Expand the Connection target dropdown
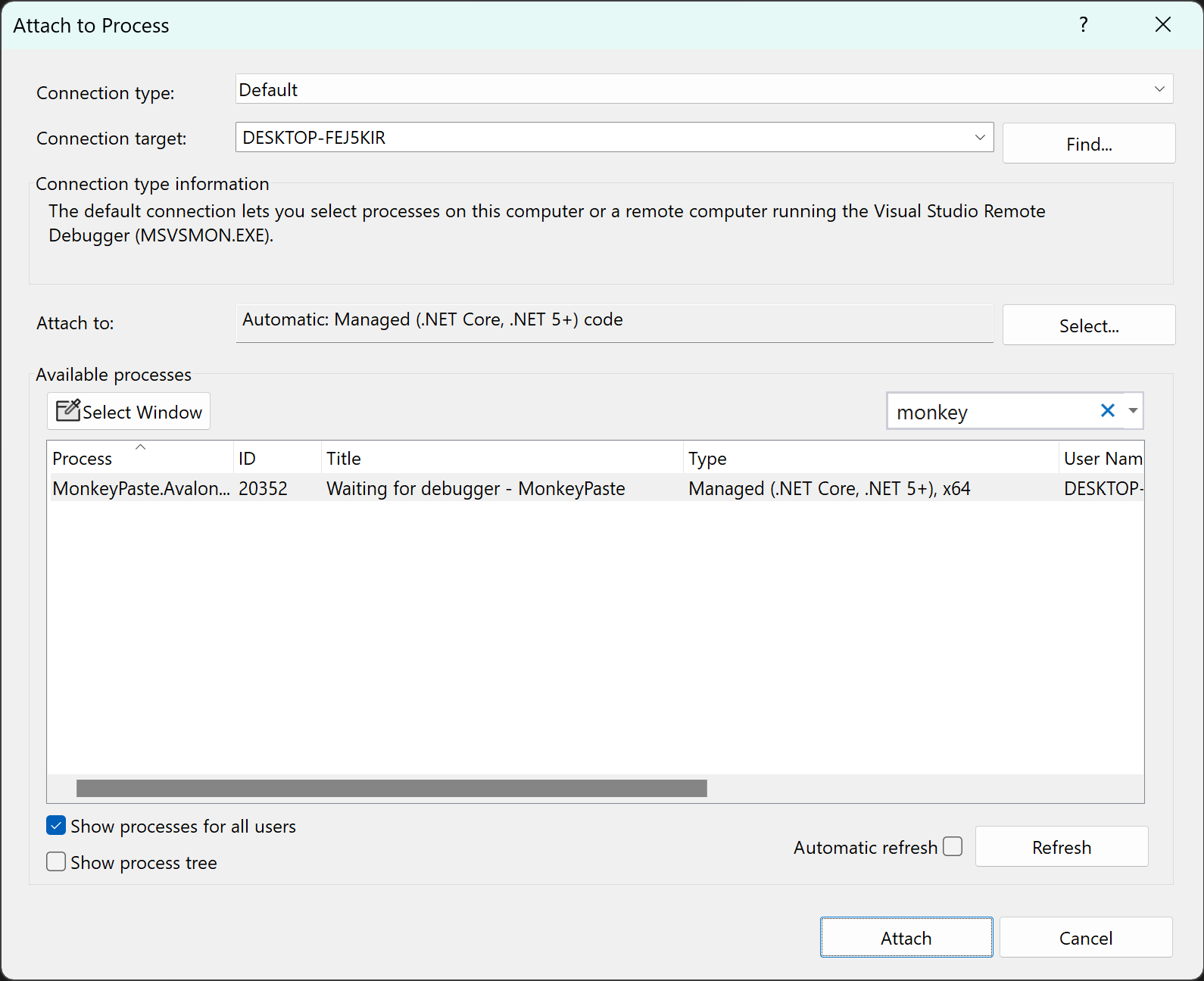The width and height of the screenshot is (1204, 981). pyautogui.click(x=979, y=138)
